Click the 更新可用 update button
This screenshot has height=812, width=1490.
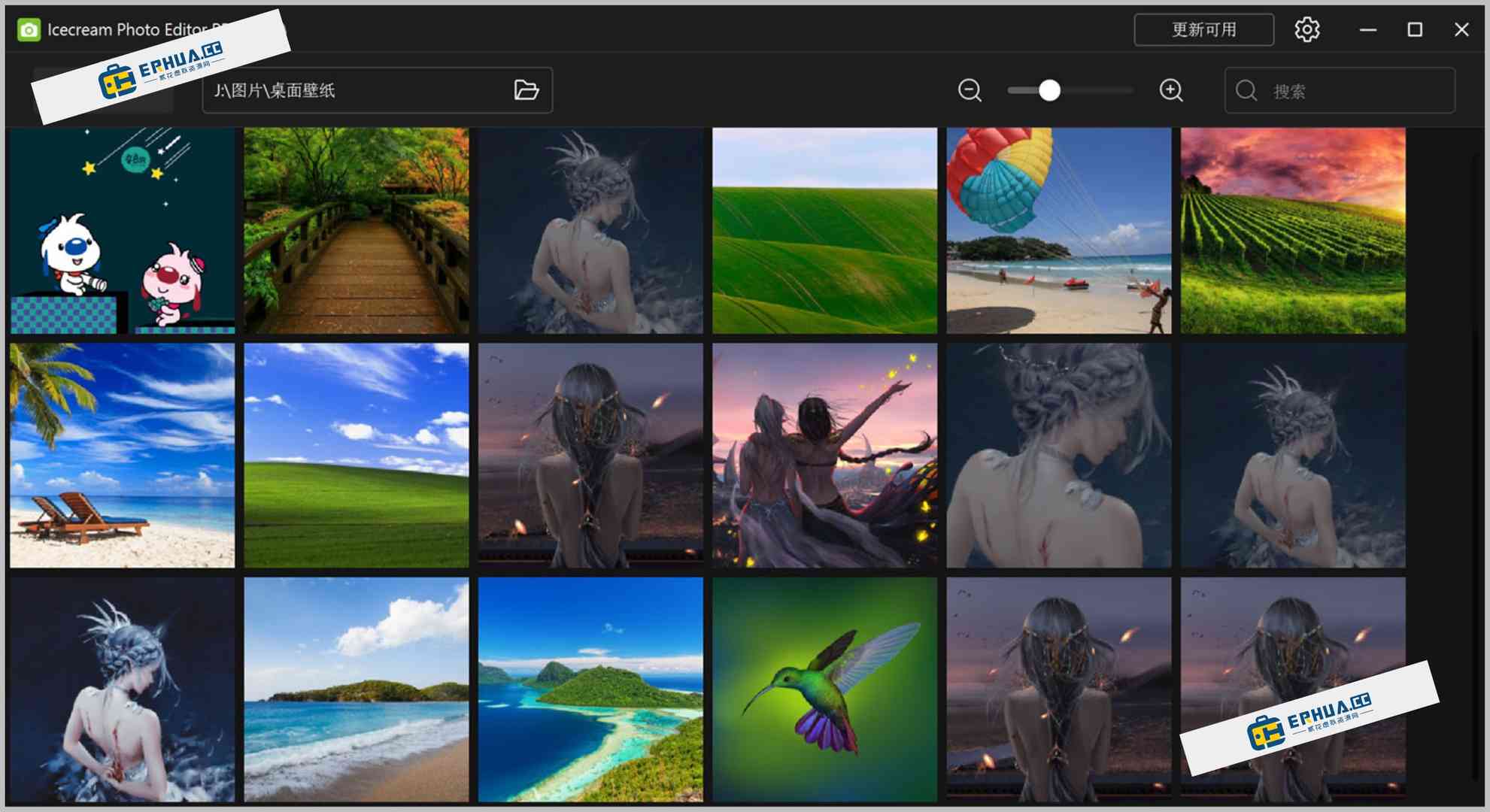pos(1203,30)
